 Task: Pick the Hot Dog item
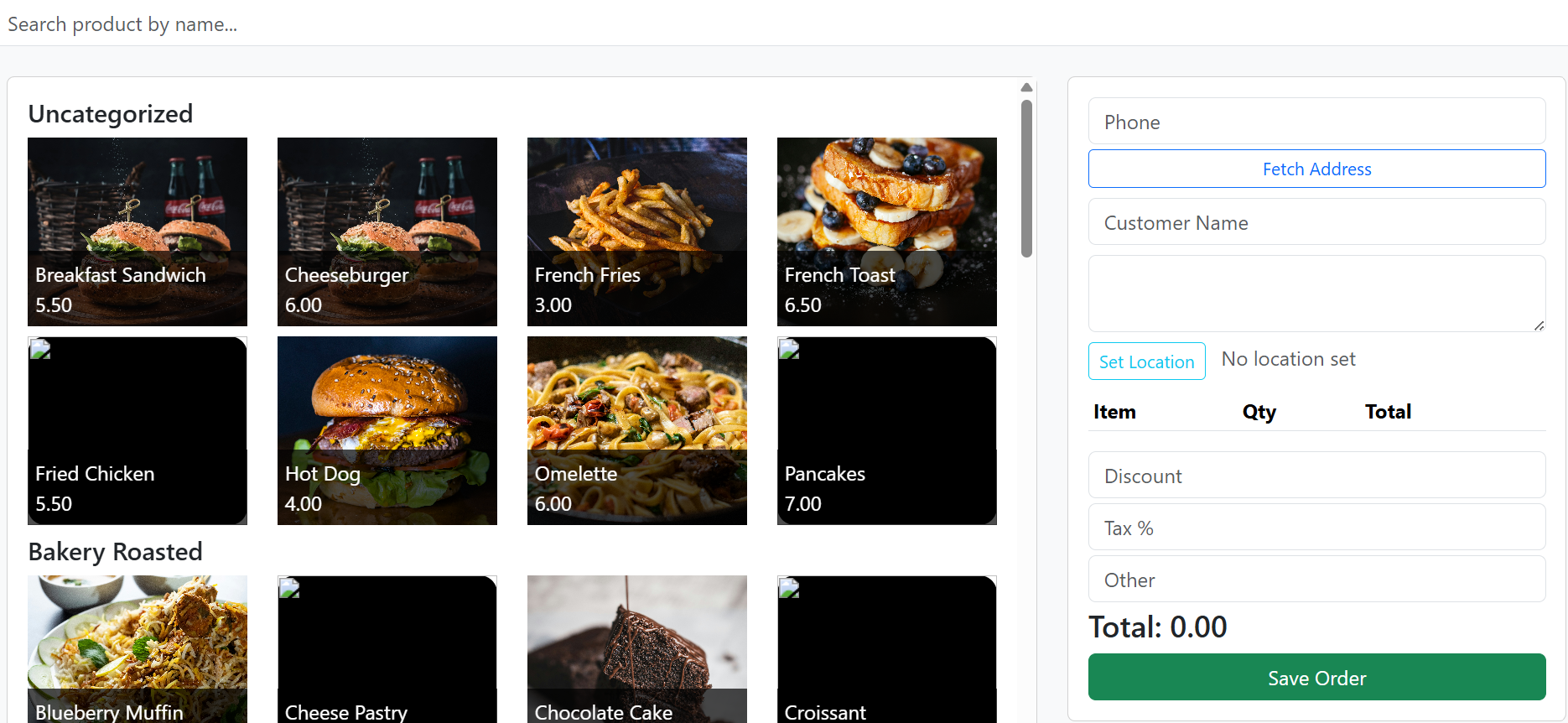(x=387, y=430)
